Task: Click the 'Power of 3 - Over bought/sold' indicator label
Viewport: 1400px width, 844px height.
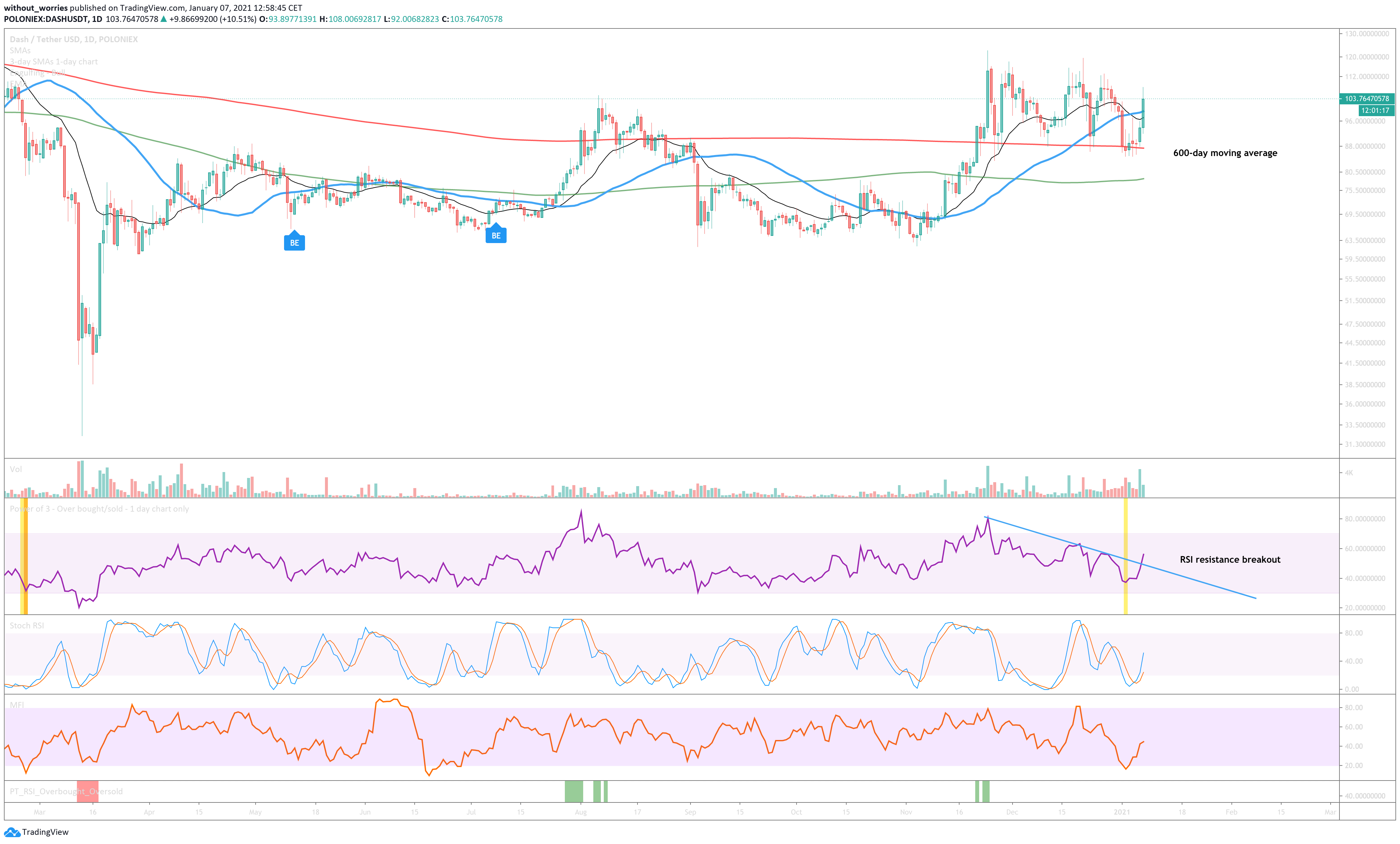Action: tap(99, 509)
